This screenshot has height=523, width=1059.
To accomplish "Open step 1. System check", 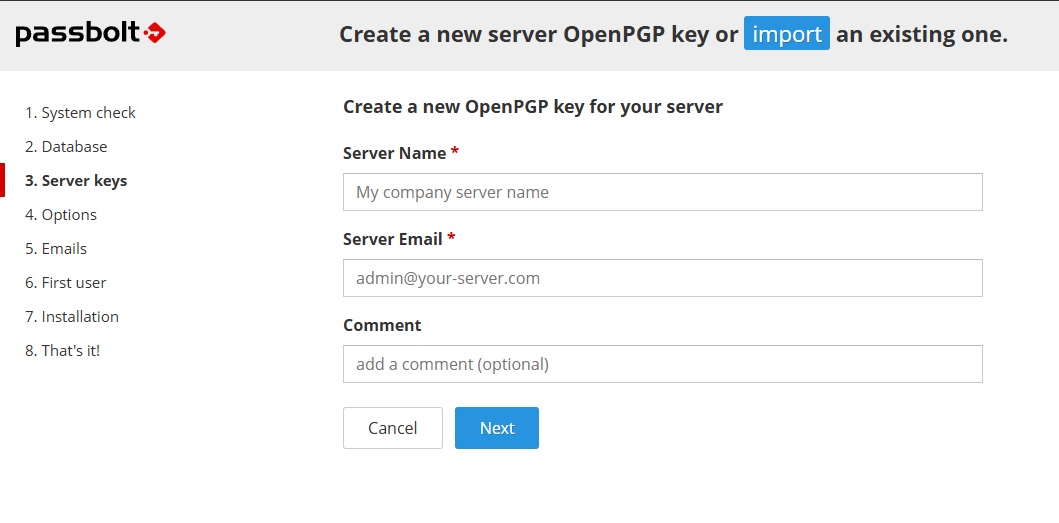I will click(x=80, y=113).
